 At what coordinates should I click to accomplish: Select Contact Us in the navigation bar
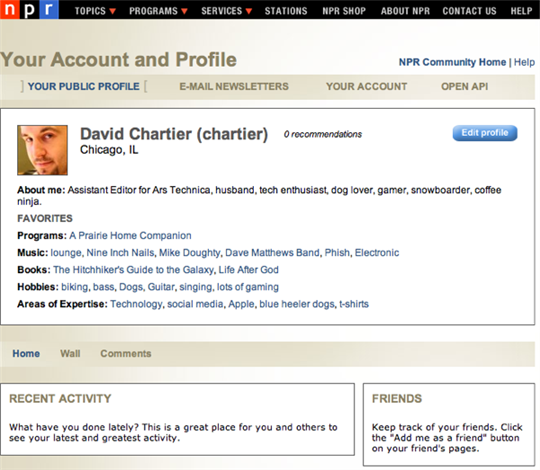tap(469, 11)
